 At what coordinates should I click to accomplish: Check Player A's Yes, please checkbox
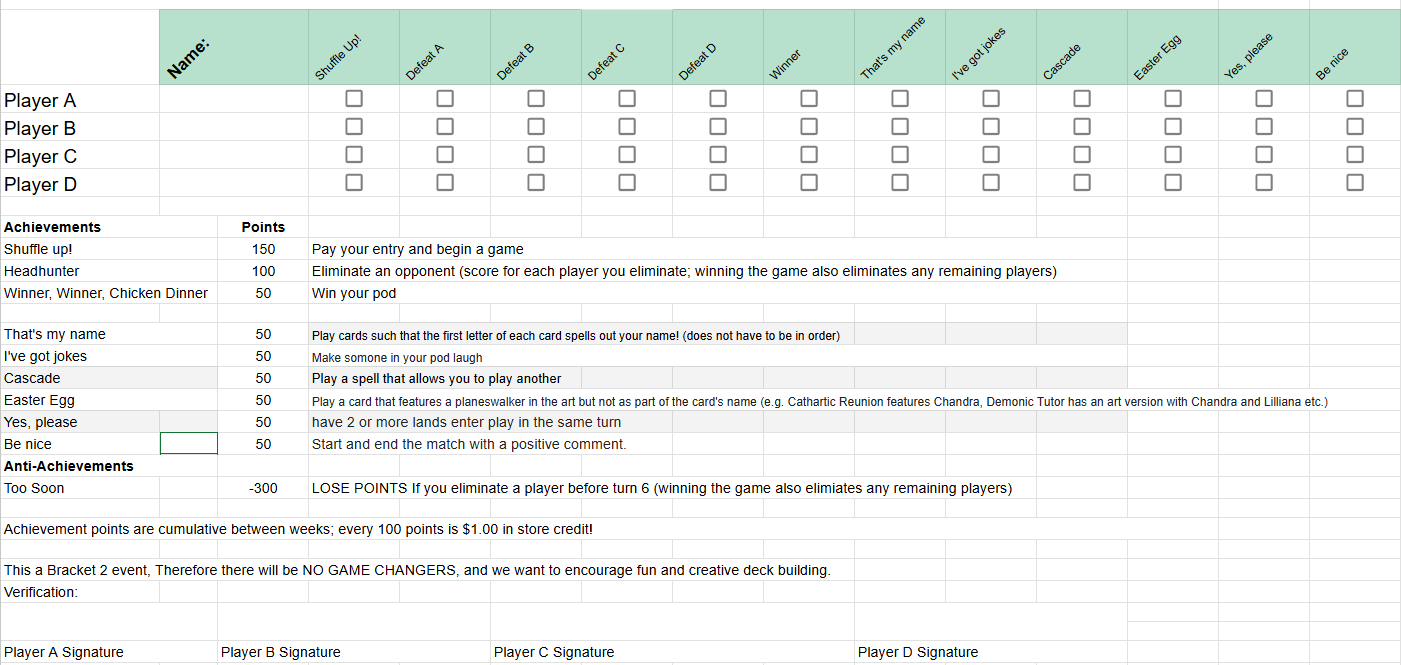(x=1264, y=98)
